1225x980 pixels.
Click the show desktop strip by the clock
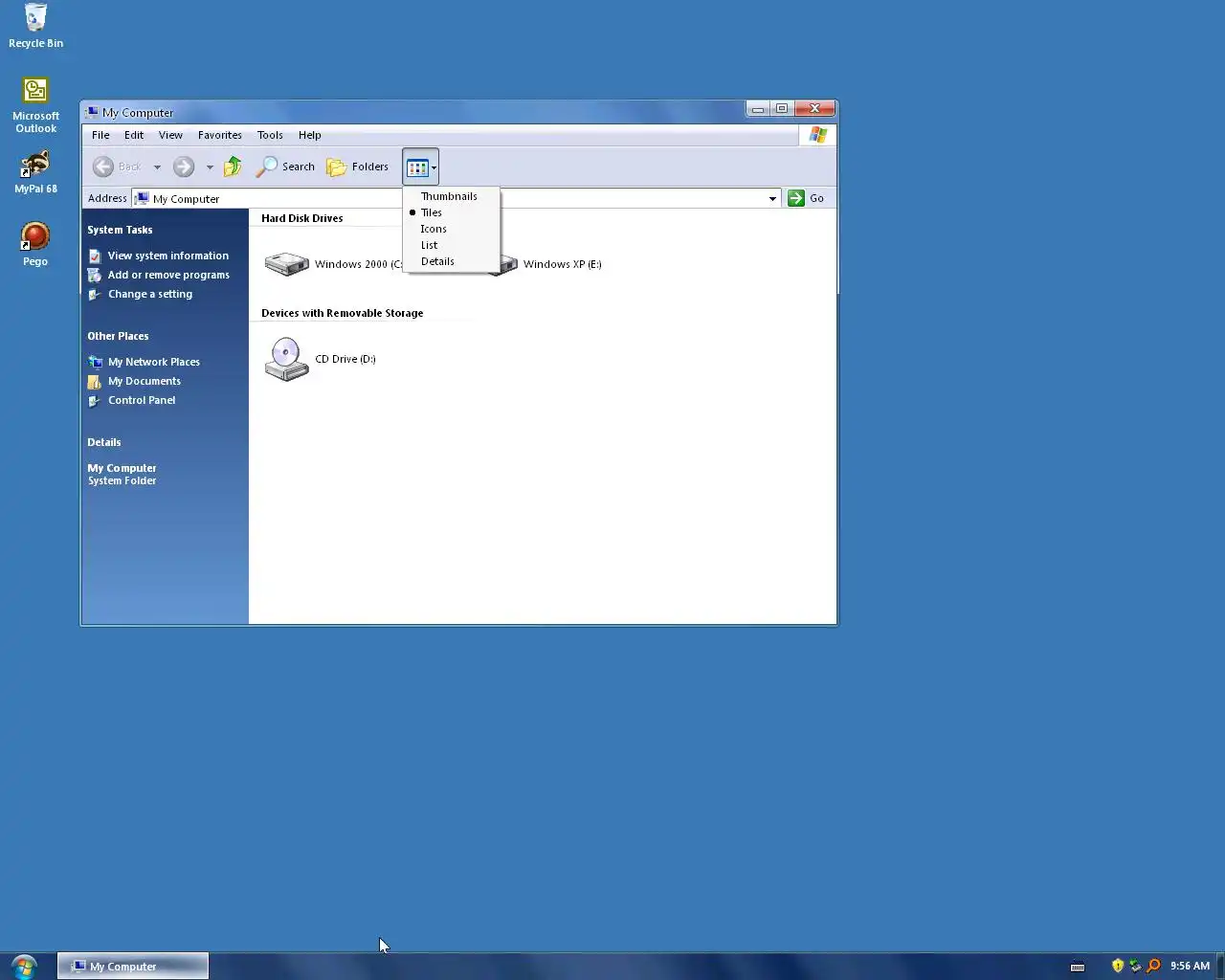(1220, 966)
